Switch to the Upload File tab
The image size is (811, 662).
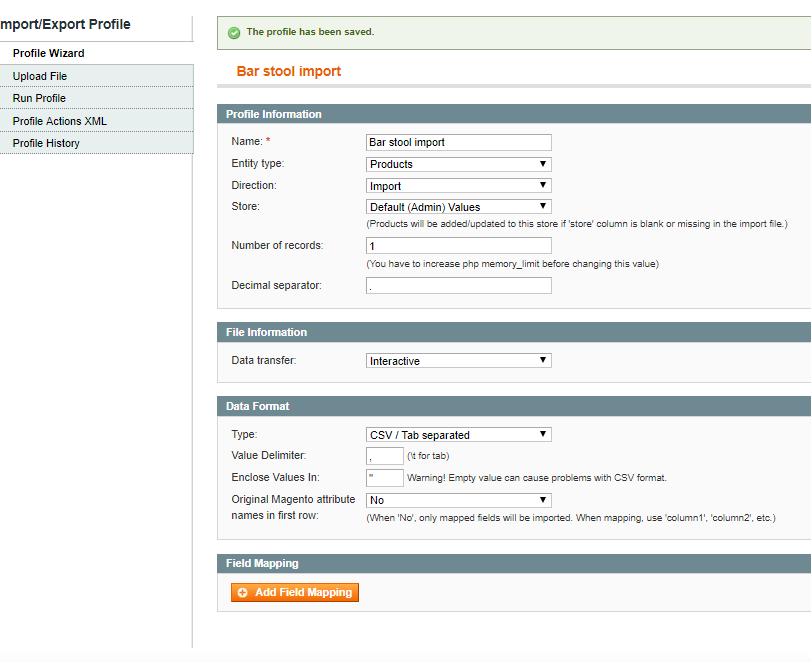(40, 76)
